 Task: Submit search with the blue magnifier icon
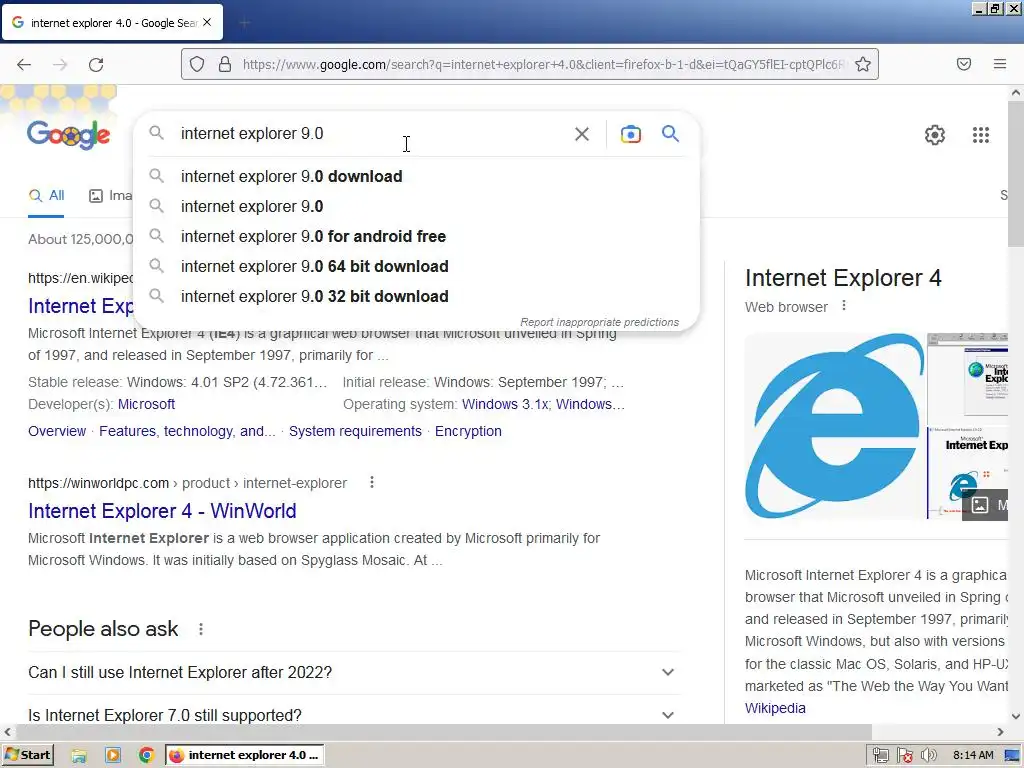pyautogui.click(x=671, y=134)
